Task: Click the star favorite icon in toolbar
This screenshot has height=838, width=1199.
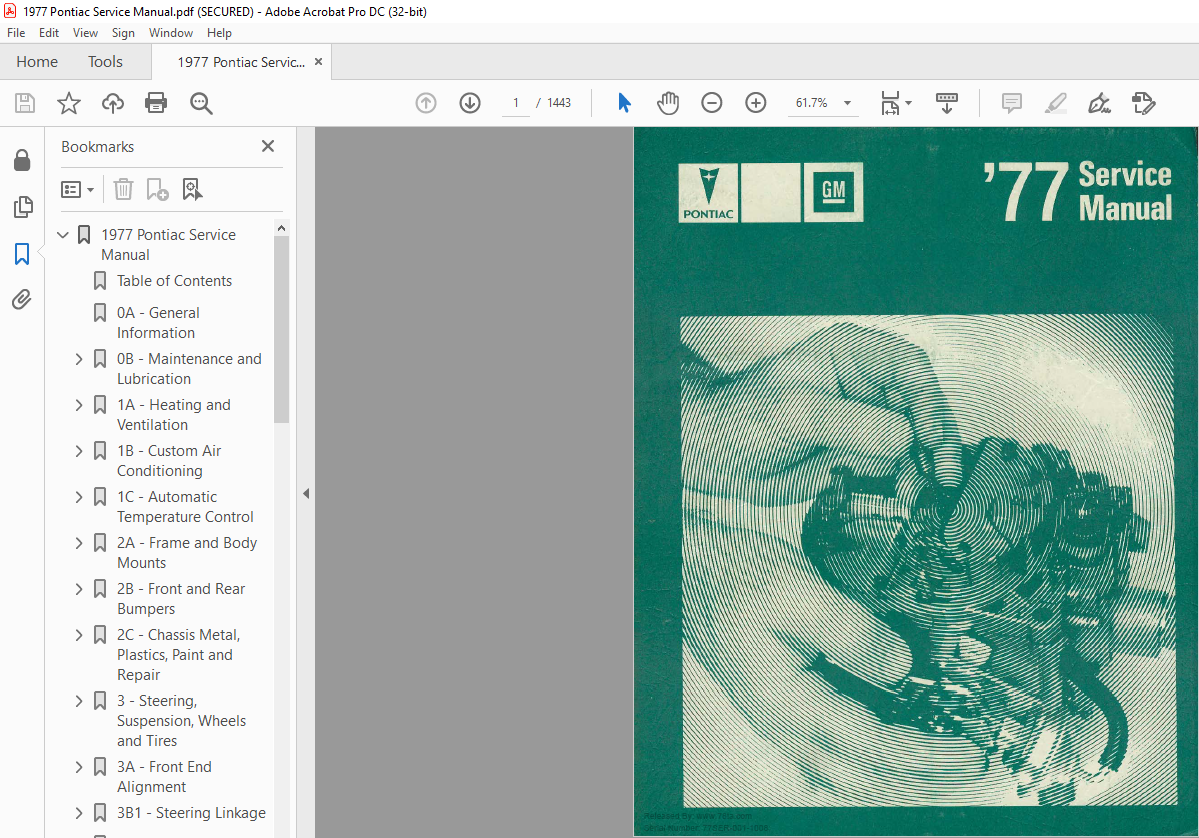Action: point(69,103)
